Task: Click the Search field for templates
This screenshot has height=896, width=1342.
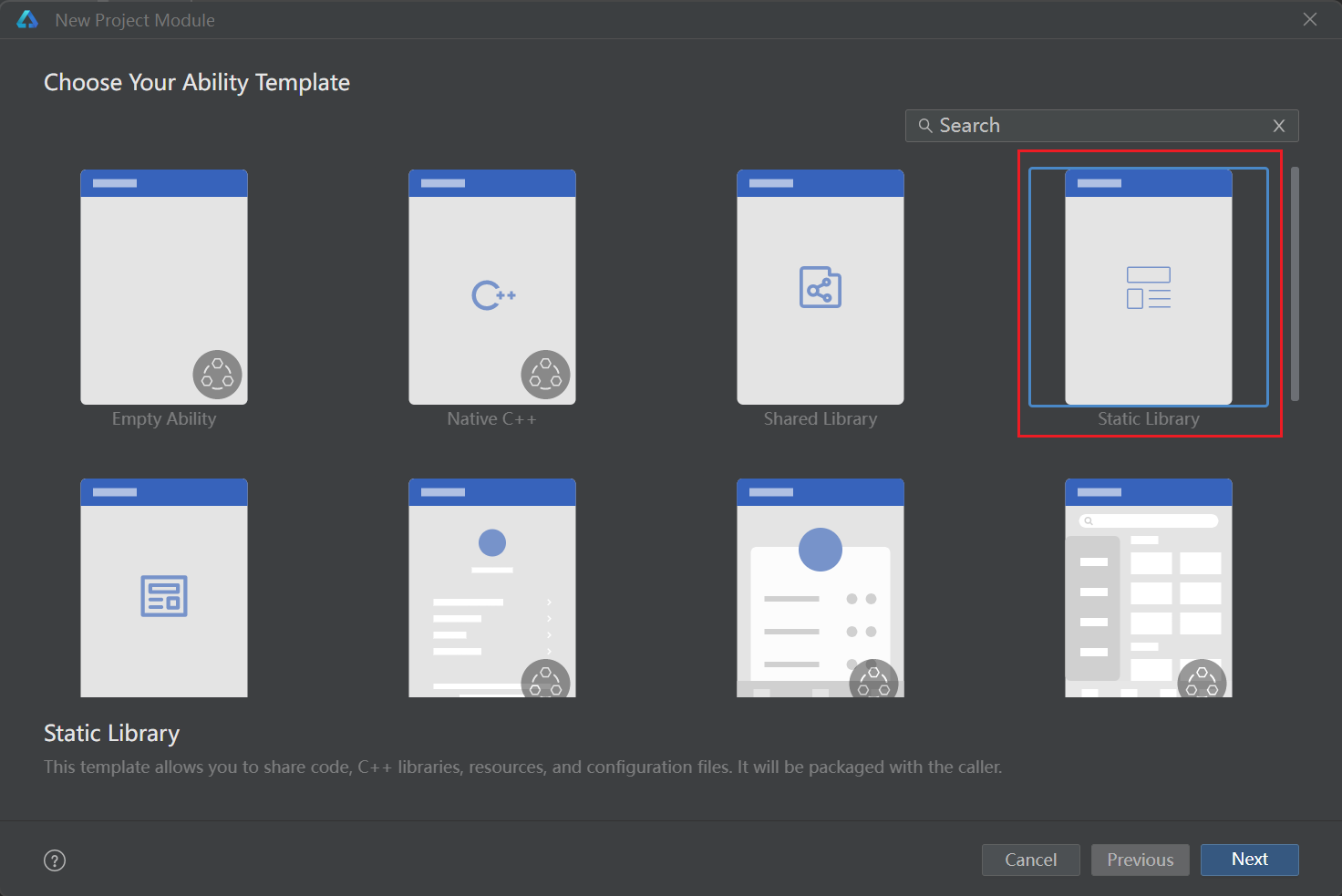Action: pyautogui.click(x=1101, y=126)
